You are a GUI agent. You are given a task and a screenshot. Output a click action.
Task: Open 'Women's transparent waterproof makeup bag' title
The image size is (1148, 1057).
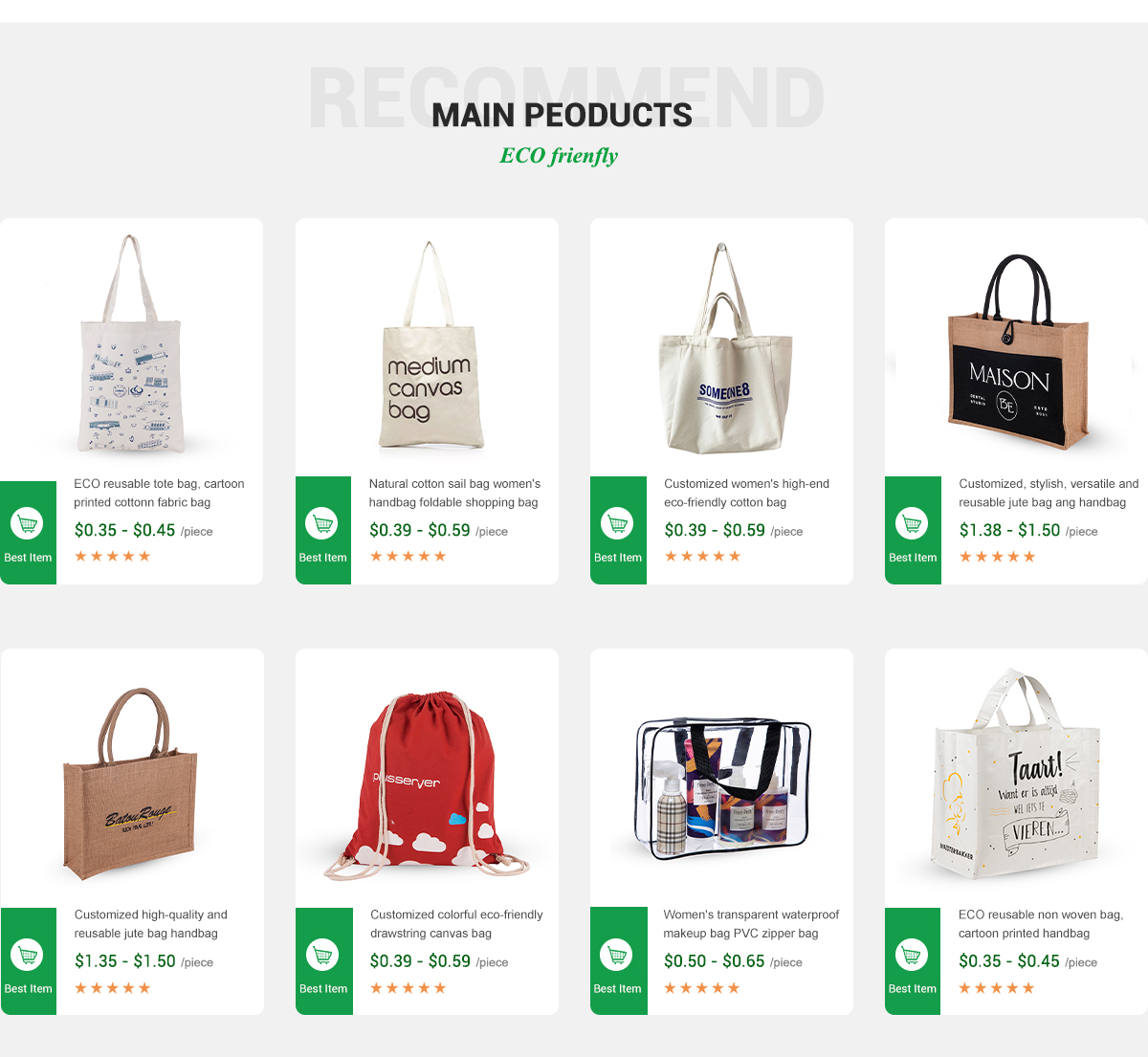pyautogui.click(x=751, y=924)
